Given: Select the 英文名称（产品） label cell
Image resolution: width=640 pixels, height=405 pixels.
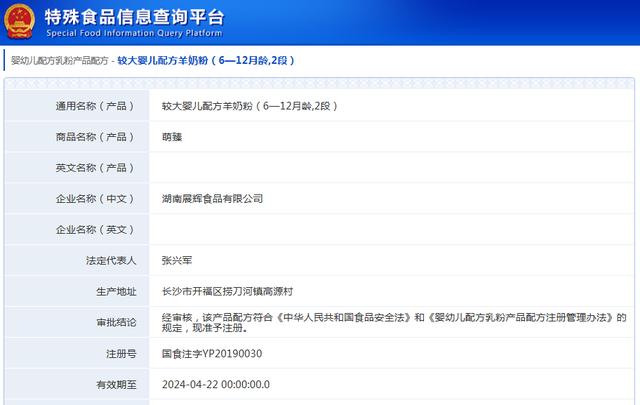Looking at the screenshot, I should (x=77, y=168).
